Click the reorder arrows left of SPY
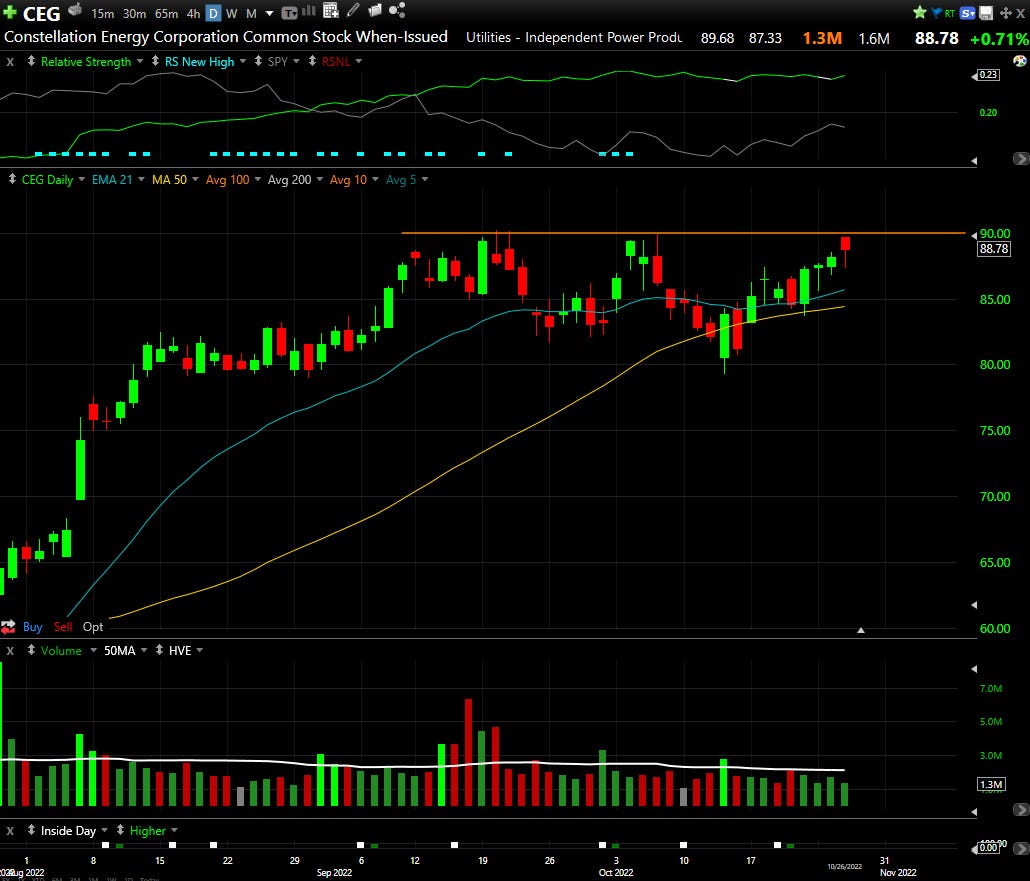 [258, 61]
